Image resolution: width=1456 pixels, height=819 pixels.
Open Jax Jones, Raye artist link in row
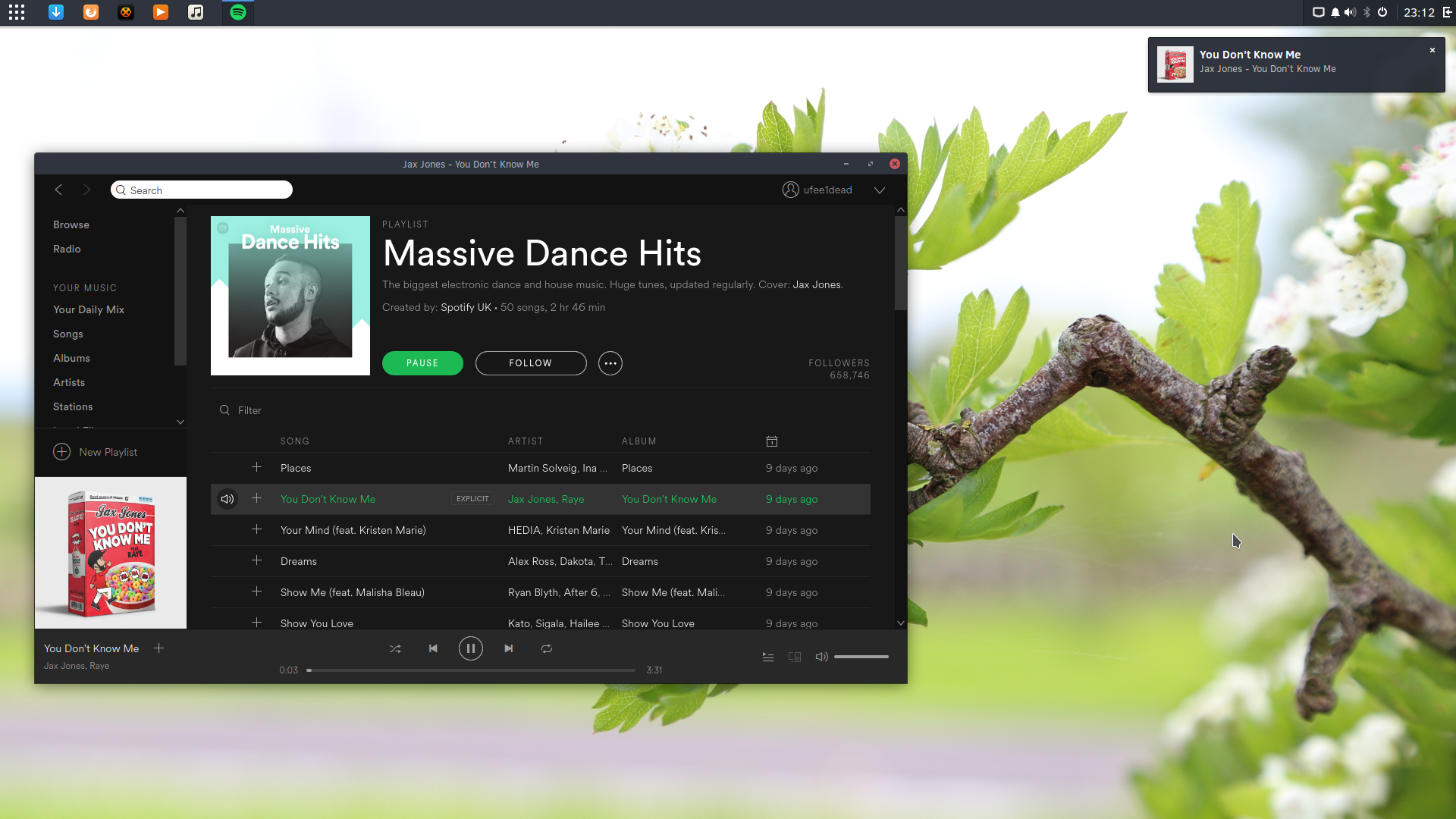546,499
